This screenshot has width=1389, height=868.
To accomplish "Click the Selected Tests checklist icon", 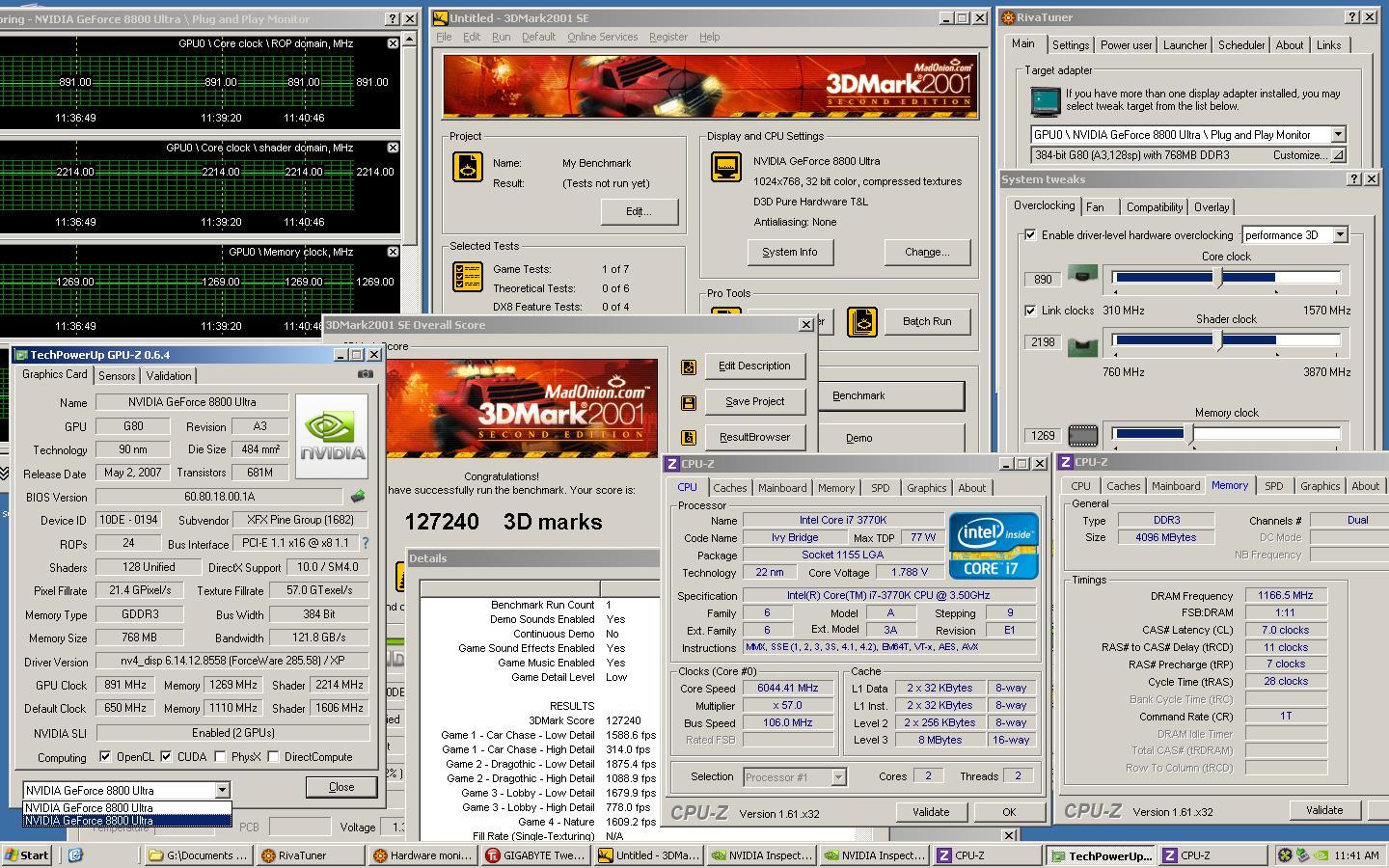I will (468, 277).
